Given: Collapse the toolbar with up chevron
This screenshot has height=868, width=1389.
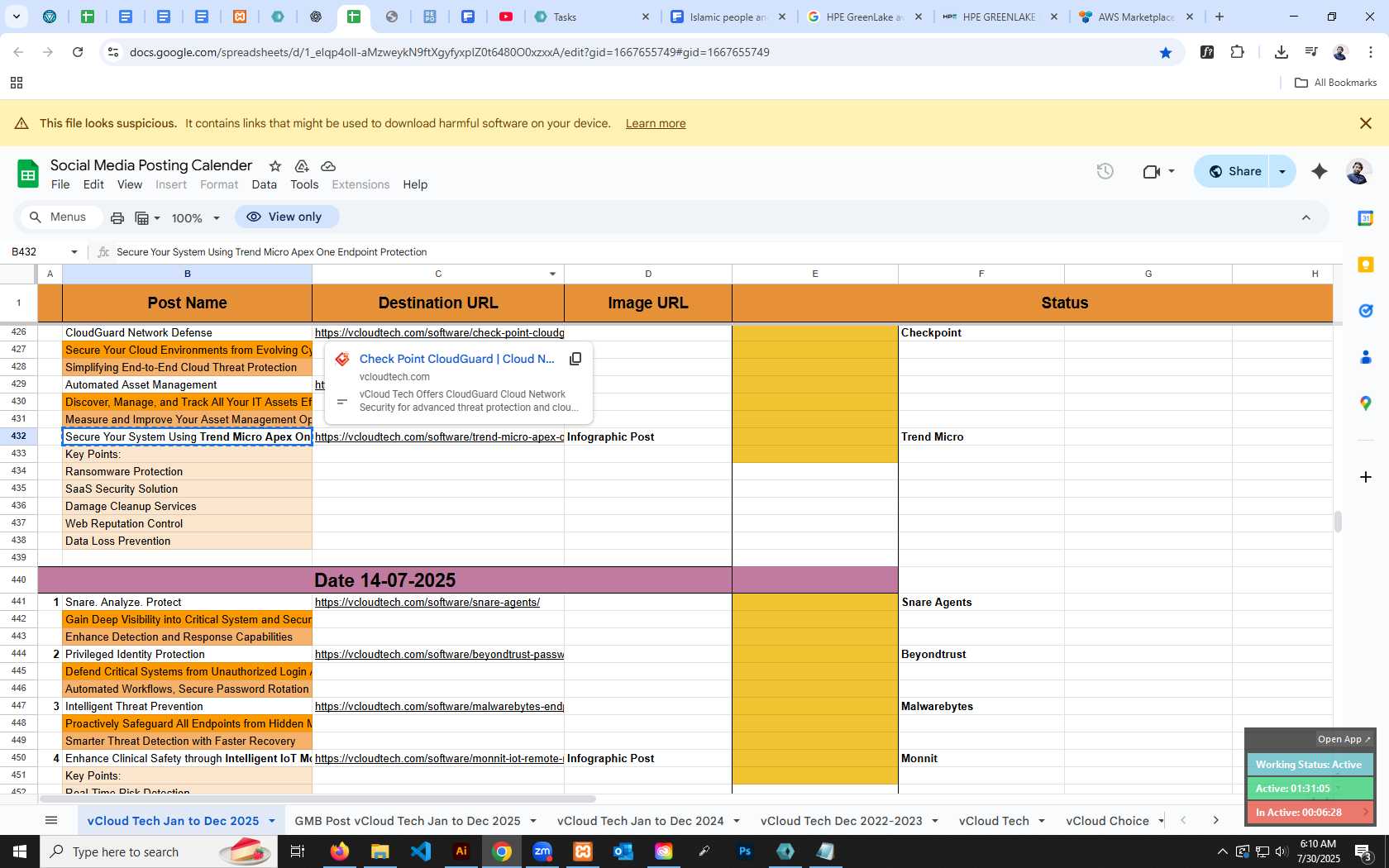Looking at the screenshot, I should pyautogui.click(x=1306, y=217).
